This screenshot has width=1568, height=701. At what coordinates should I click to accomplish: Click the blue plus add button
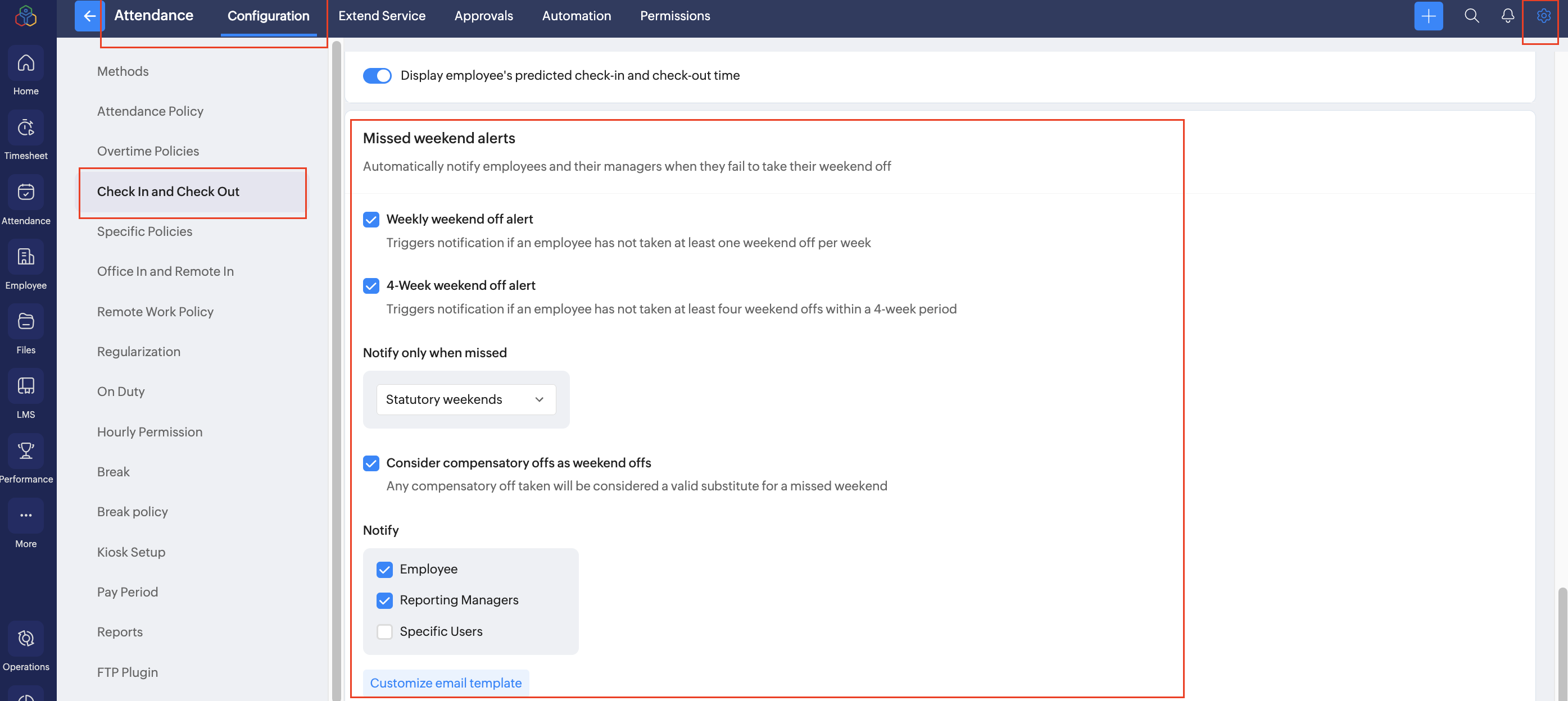[1428, 16]
